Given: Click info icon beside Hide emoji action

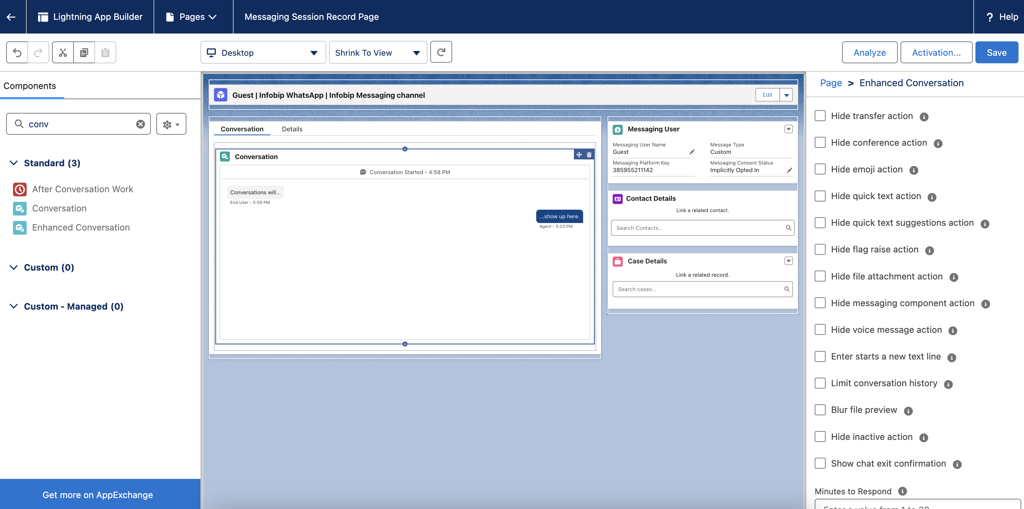Looking at the screenshot, I should point(914,170).
